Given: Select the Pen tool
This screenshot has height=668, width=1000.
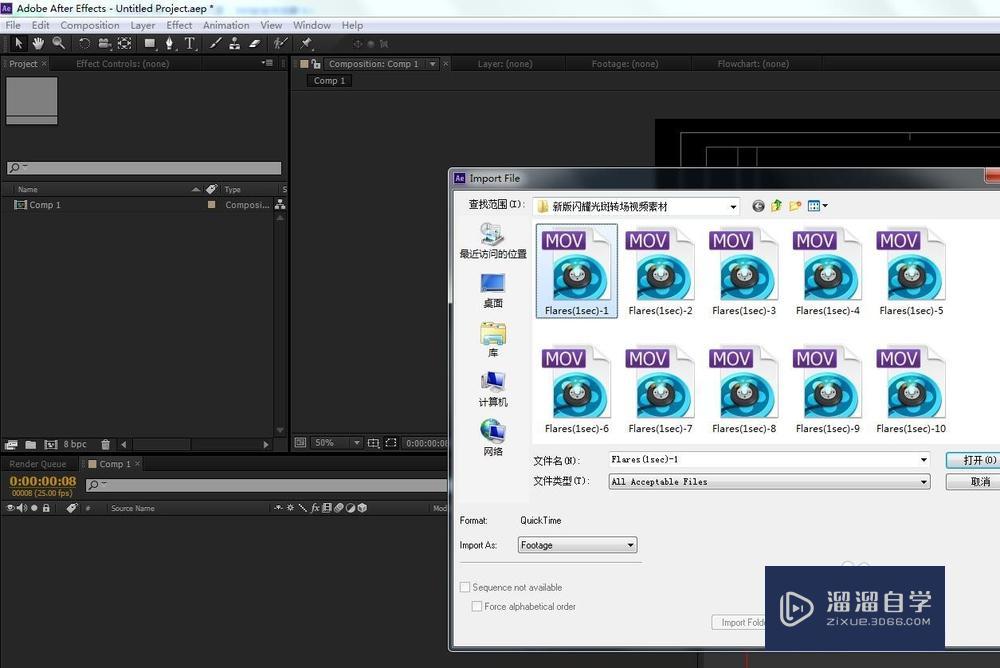Looking at the screenshot, I should [x=170, y=43].
